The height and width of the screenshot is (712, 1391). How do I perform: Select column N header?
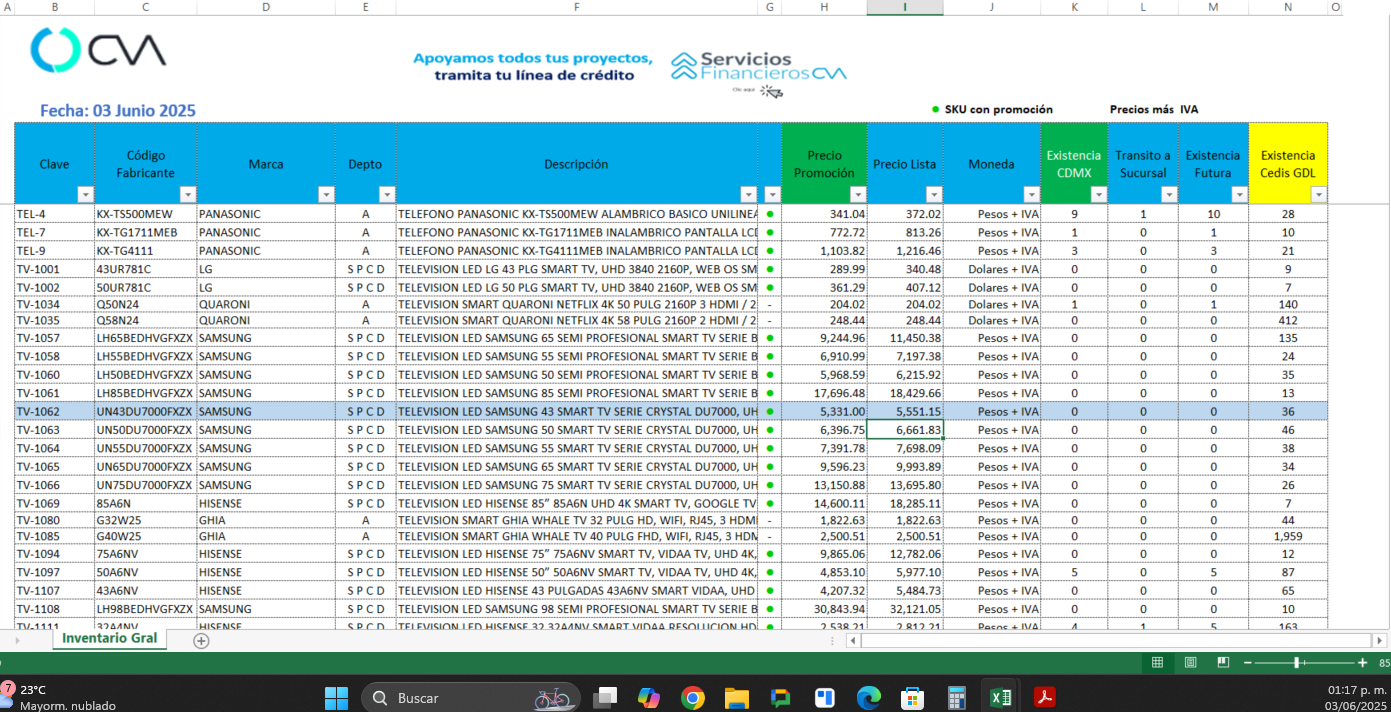[x=1288, y=7]
